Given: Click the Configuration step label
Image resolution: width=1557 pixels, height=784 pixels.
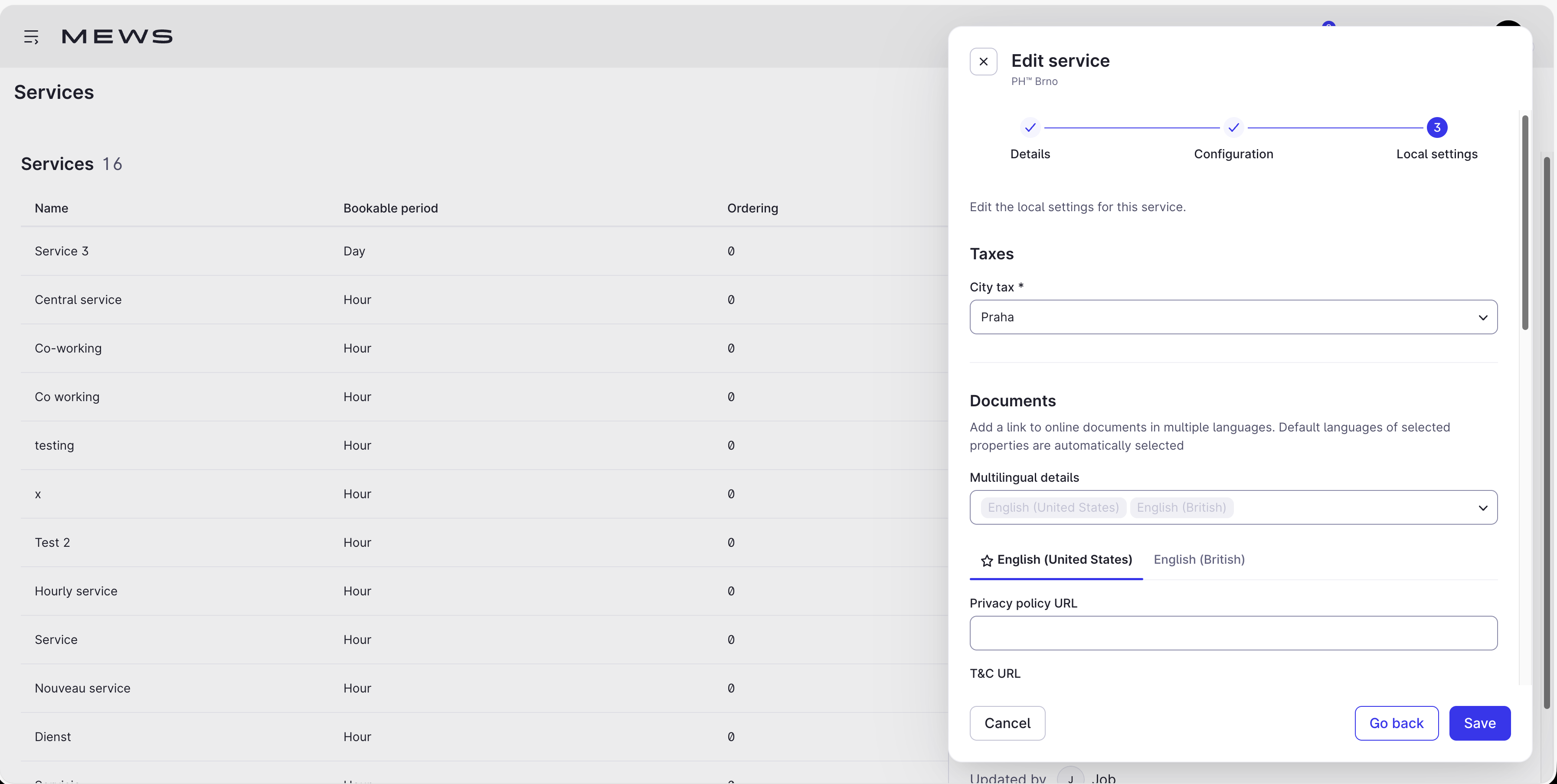Looking at the screenshot, I should pyautogui.click(x=1233, y=154).
